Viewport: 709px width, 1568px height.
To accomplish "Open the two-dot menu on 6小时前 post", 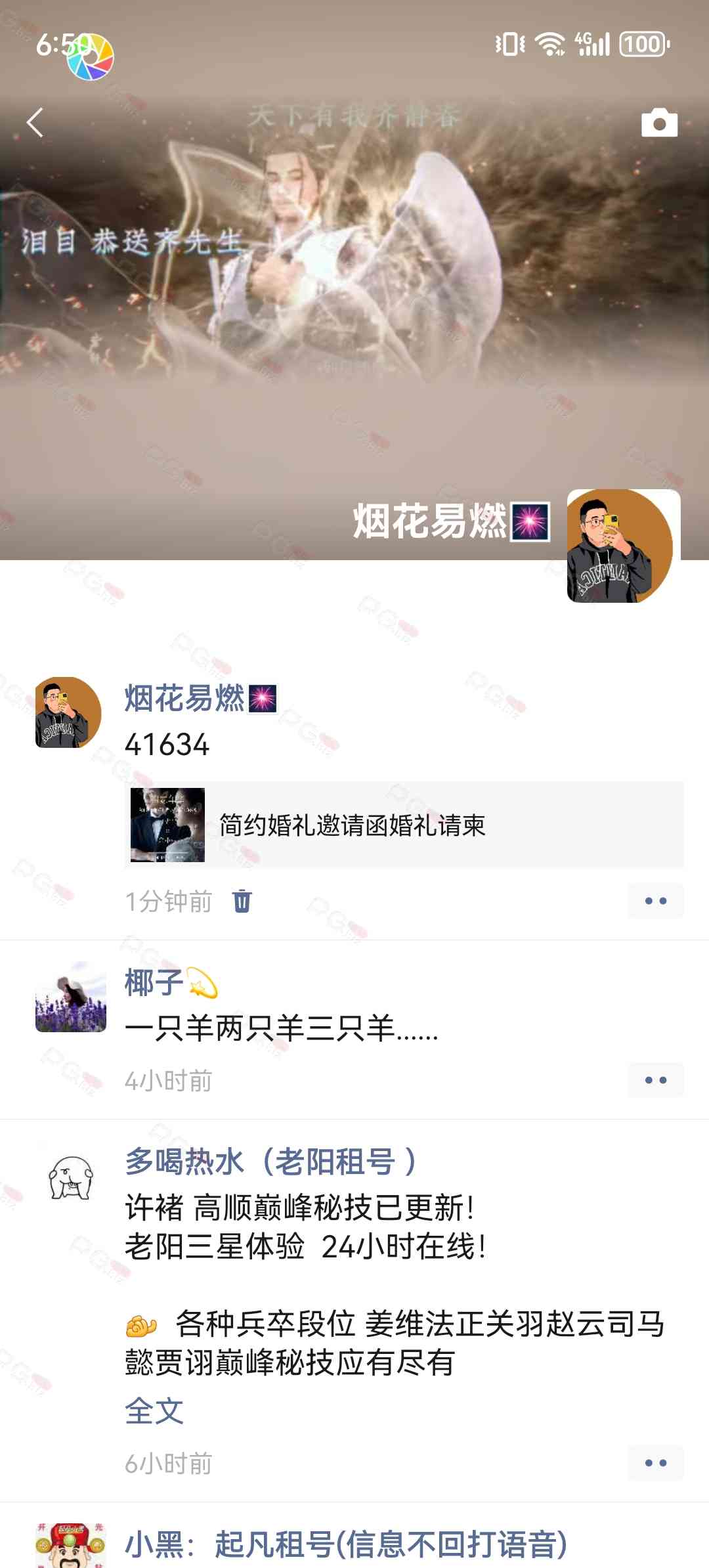I will tap(655, 1463).
